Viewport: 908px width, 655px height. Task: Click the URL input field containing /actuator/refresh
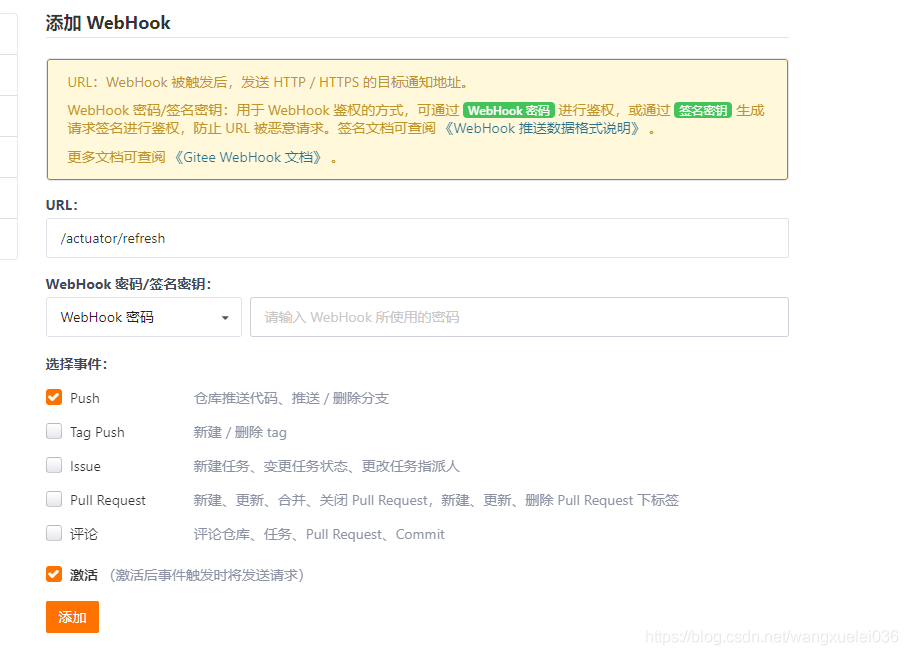click(x=417, y=239)
